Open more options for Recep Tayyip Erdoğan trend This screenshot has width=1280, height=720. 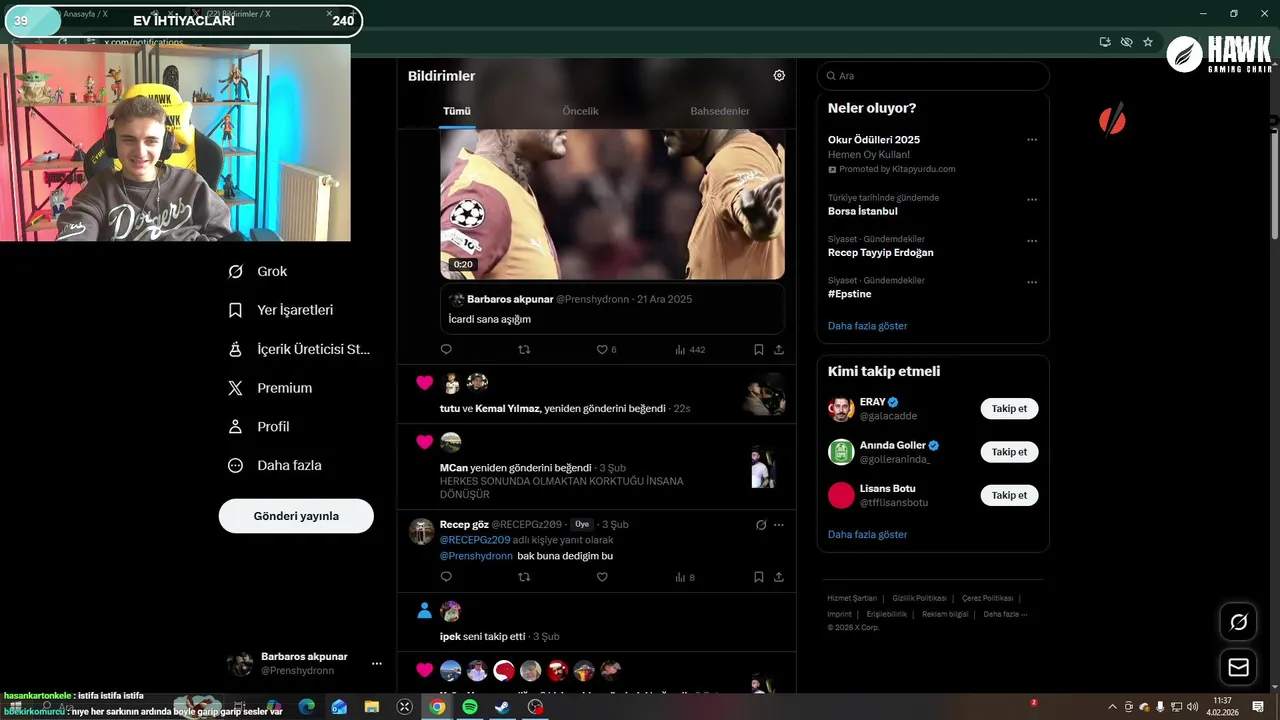1032,241
